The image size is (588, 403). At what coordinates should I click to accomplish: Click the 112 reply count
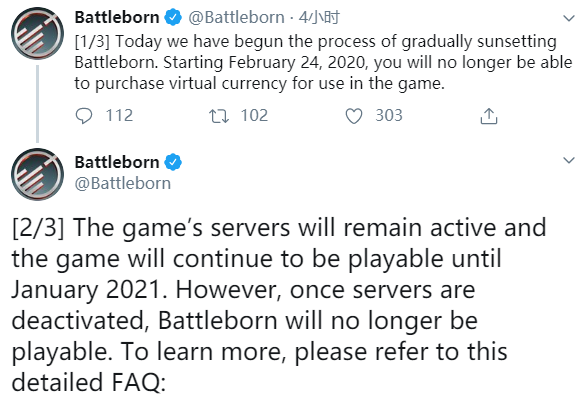coord(119,115)
